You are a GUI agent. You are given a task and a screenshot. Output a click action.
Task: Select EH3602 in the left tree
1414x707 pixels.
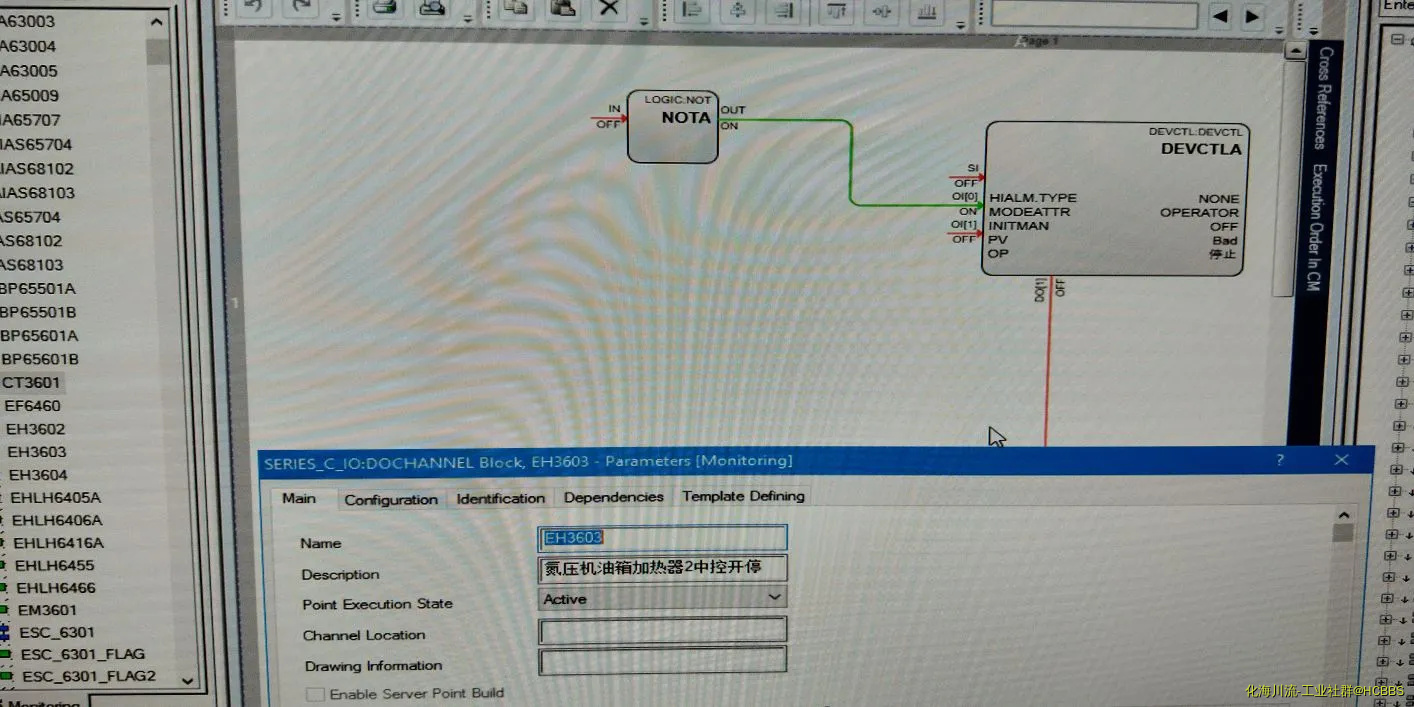click(35, 429)
